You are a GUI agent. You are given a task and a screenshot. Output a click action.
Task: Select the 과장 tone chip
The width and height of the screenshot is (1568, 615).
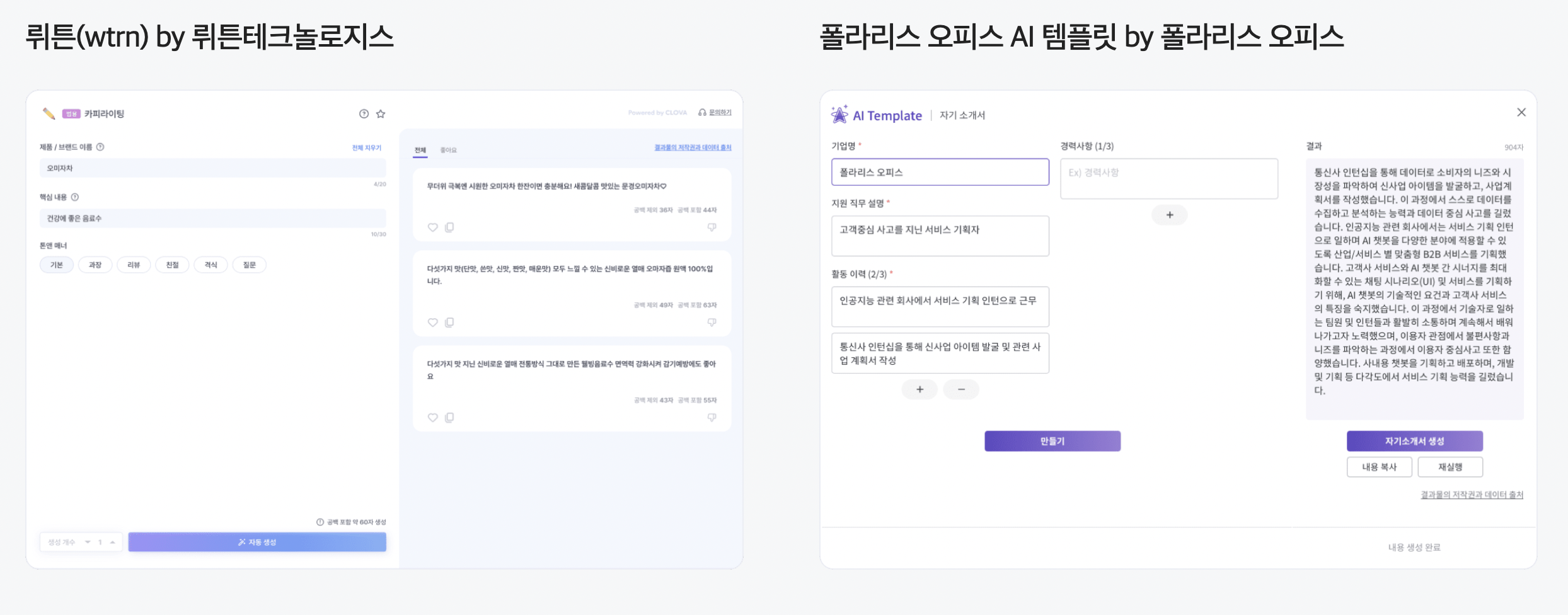pos(95,265)
